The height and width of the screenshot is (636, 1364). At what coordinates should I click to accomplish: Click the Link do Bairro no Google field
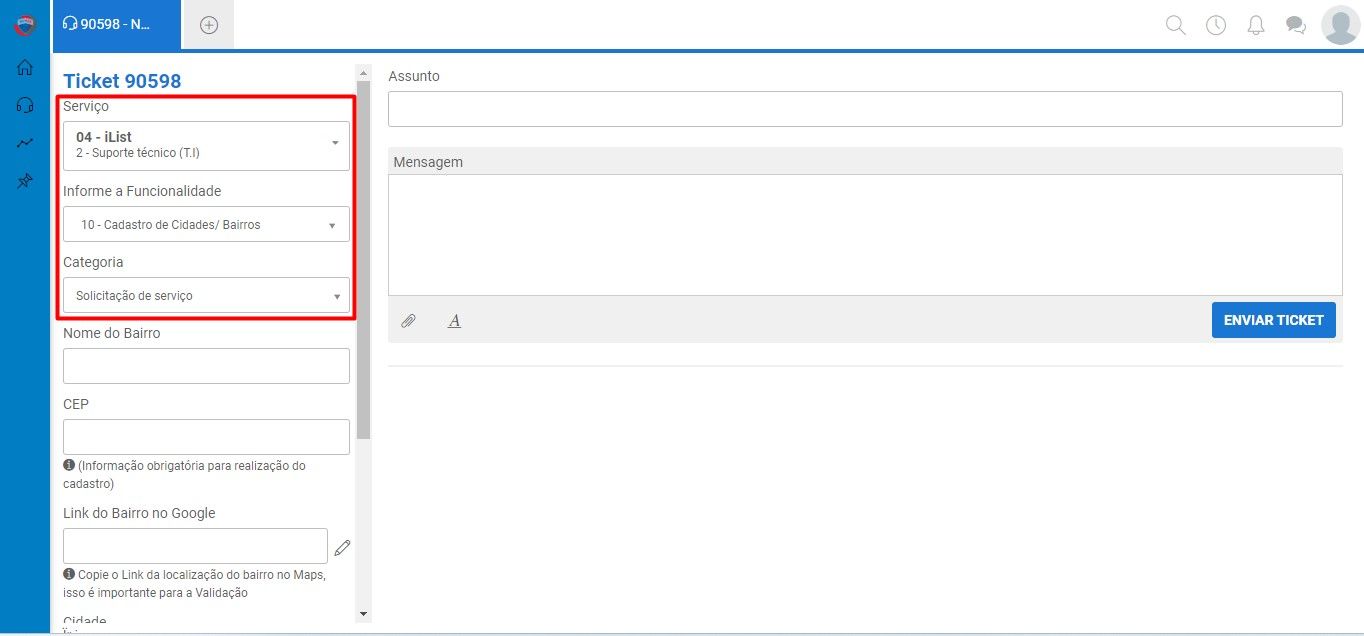coord(195,546)
